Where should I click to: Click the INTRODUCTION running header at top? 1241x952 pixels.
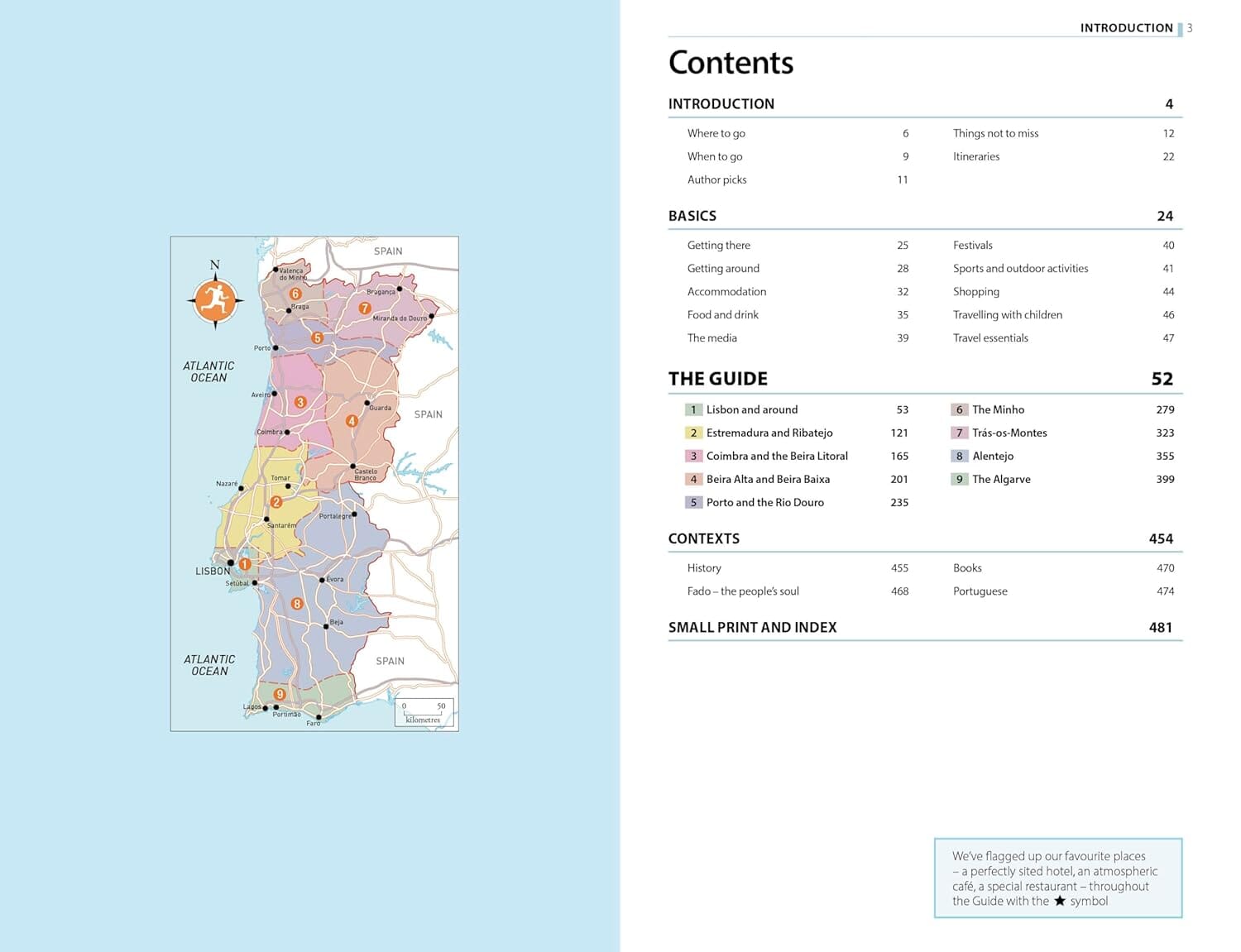1127,28
